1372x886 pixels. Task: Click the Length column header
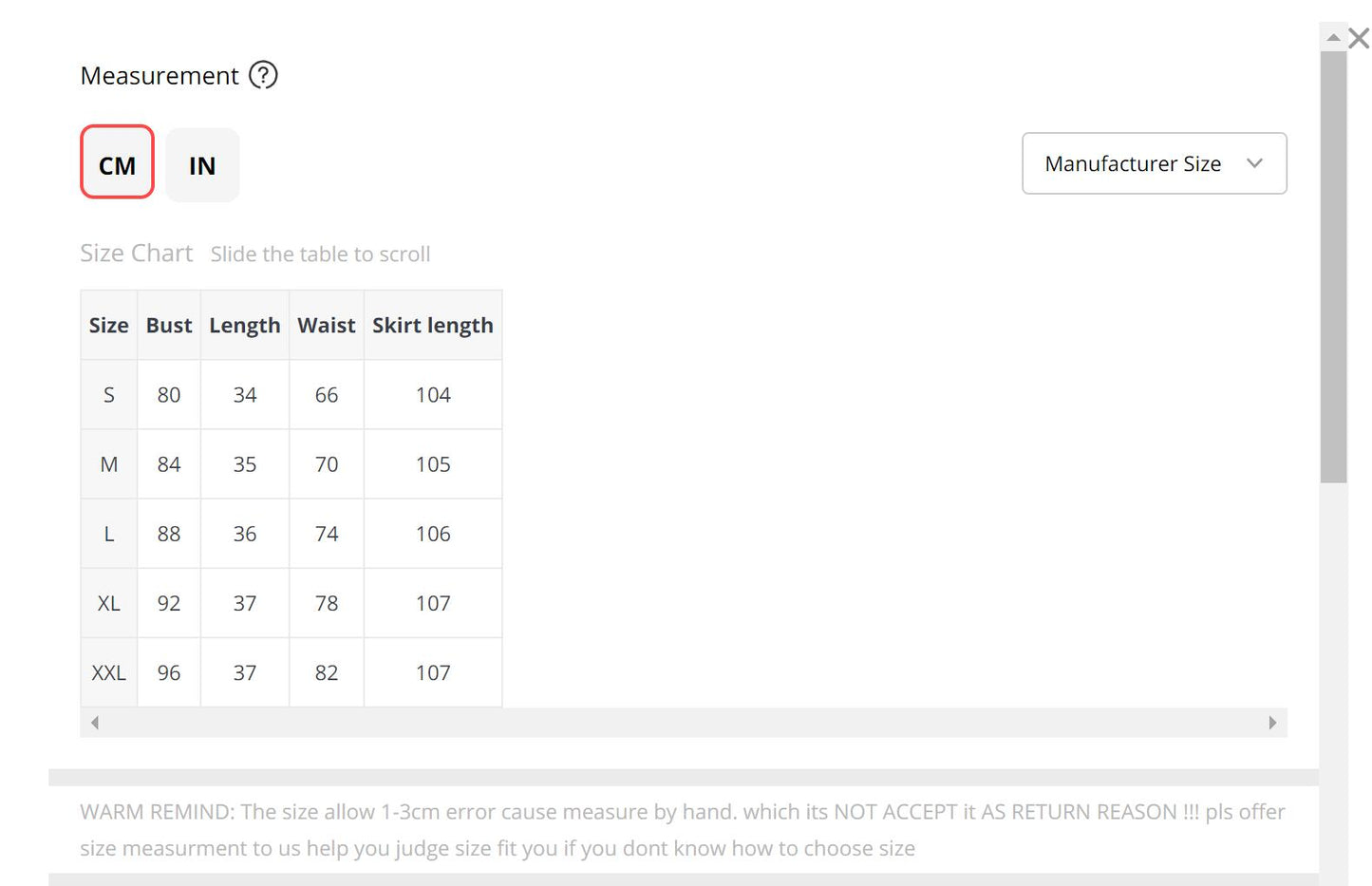click(245, 326)
